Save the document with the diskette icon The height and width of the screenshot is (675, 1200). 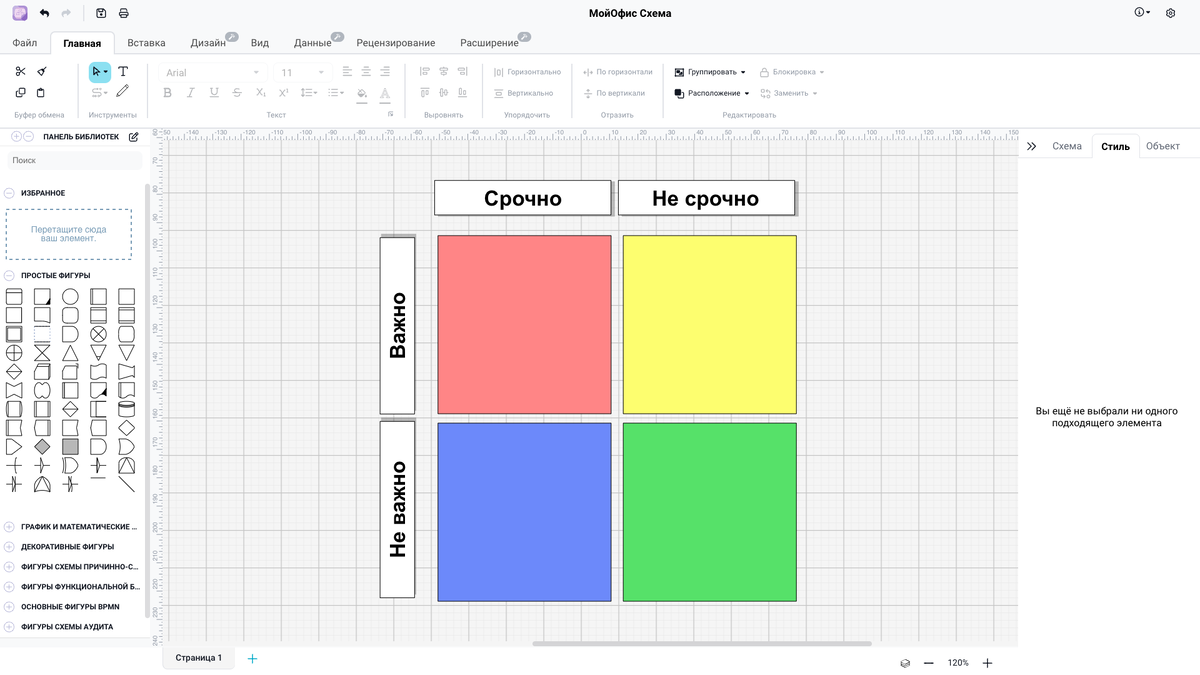click(101, 13)
